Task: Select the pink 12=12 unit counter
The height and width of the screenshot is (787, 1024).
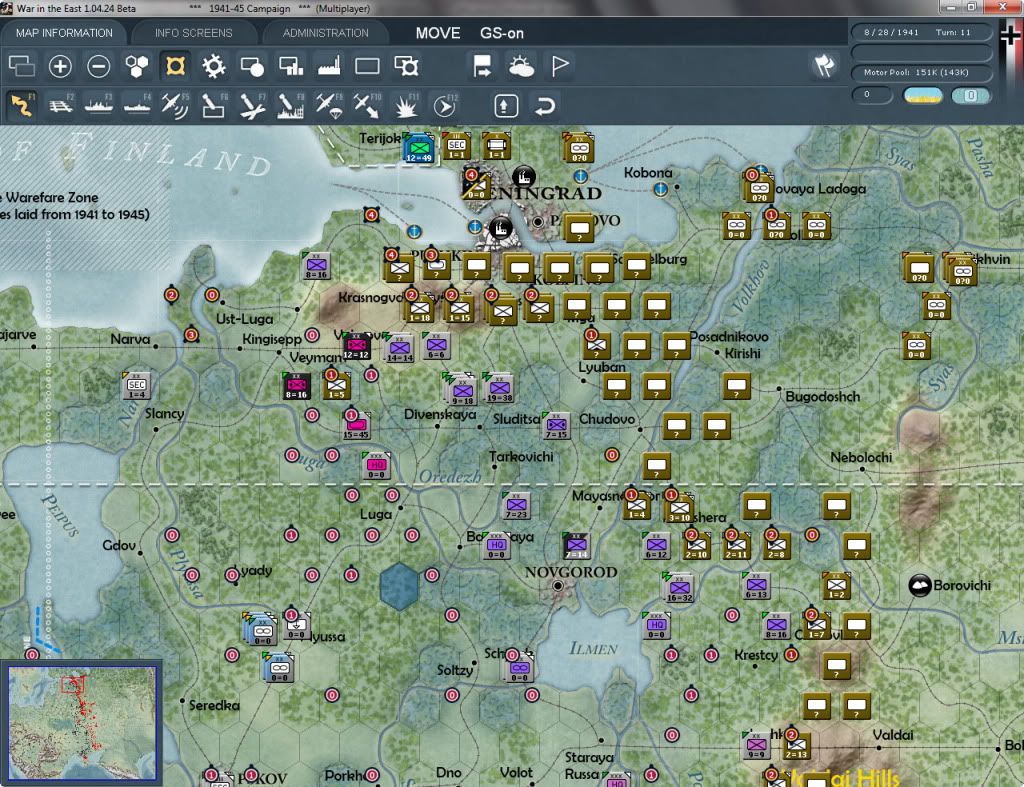Action: pyautogui.click(x=356, y=345)
